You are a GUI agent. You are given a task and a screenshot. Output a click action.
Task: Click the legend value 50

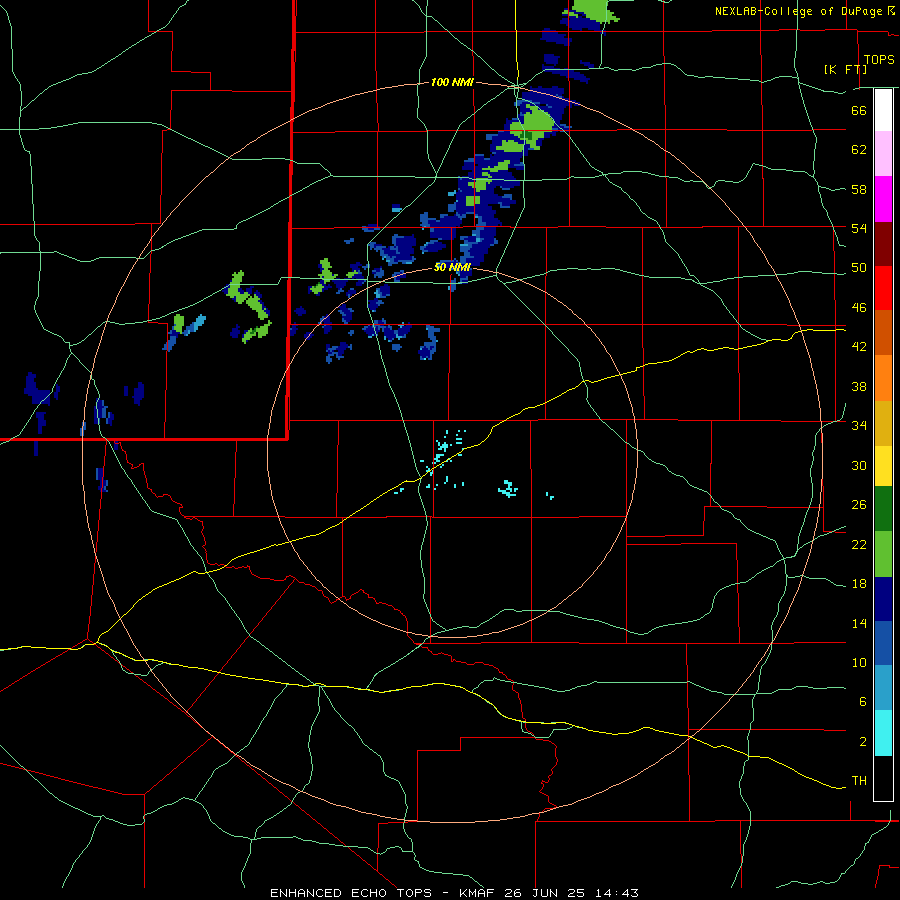click(859, 267)
